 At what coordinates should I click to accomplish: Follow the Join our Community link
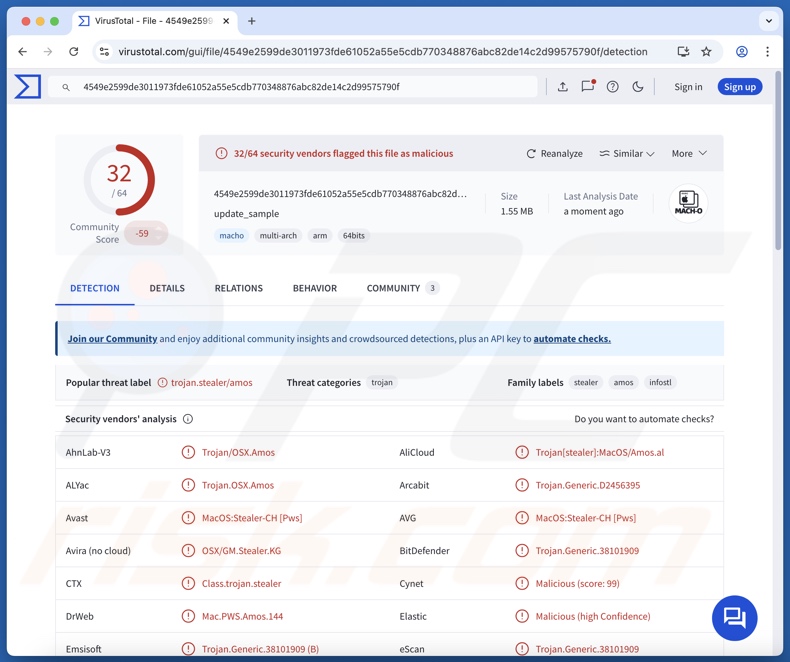[112, 339]
